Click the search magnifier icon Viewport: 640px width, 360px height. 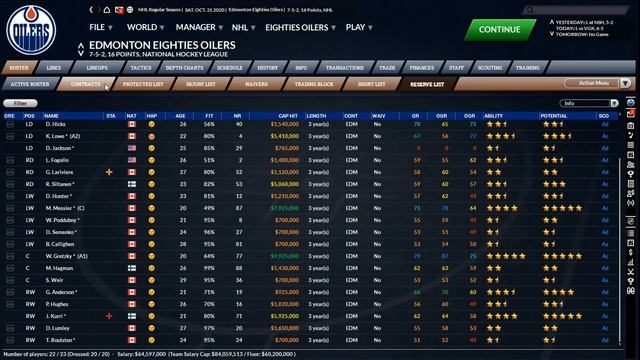click(x=530, y=10)
